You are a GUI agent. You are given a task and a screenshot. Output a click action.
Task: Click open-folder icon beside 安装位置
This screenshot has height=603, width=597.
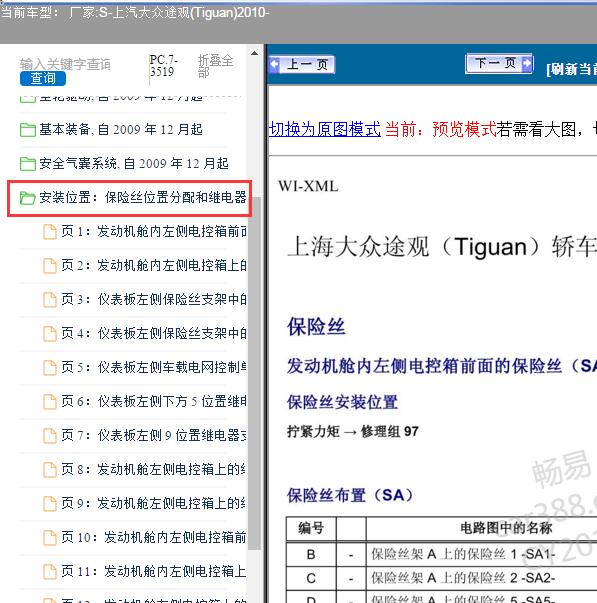(x=28, y=198)
